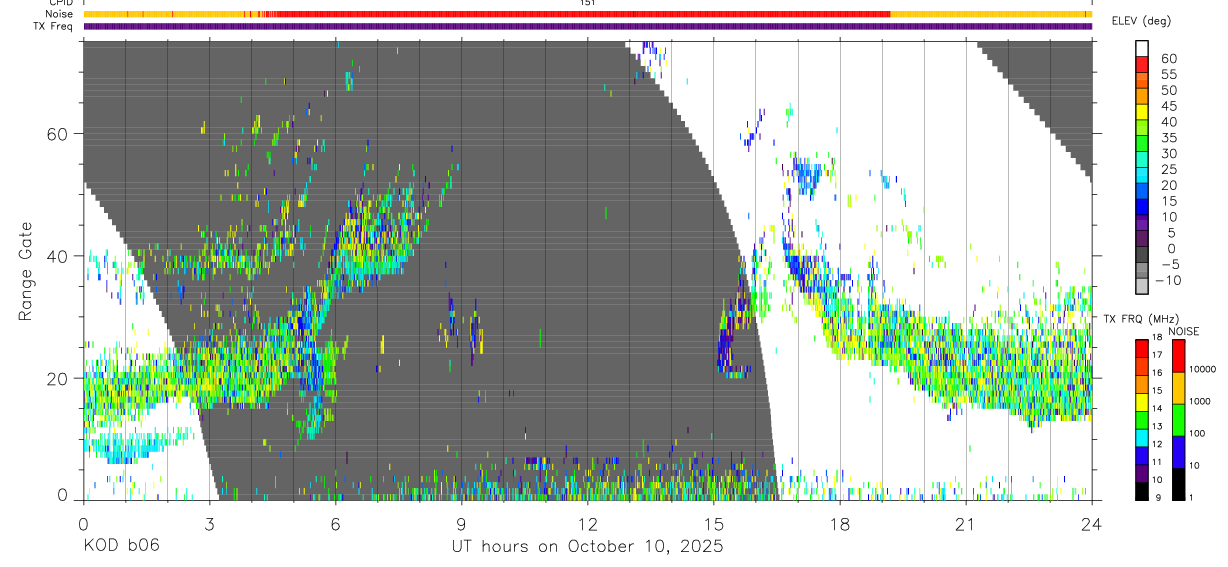This screenshot has width=1228, height=567.
Task: Click the white top segment of the elevation colorbar
Action: pos(1142,48)
